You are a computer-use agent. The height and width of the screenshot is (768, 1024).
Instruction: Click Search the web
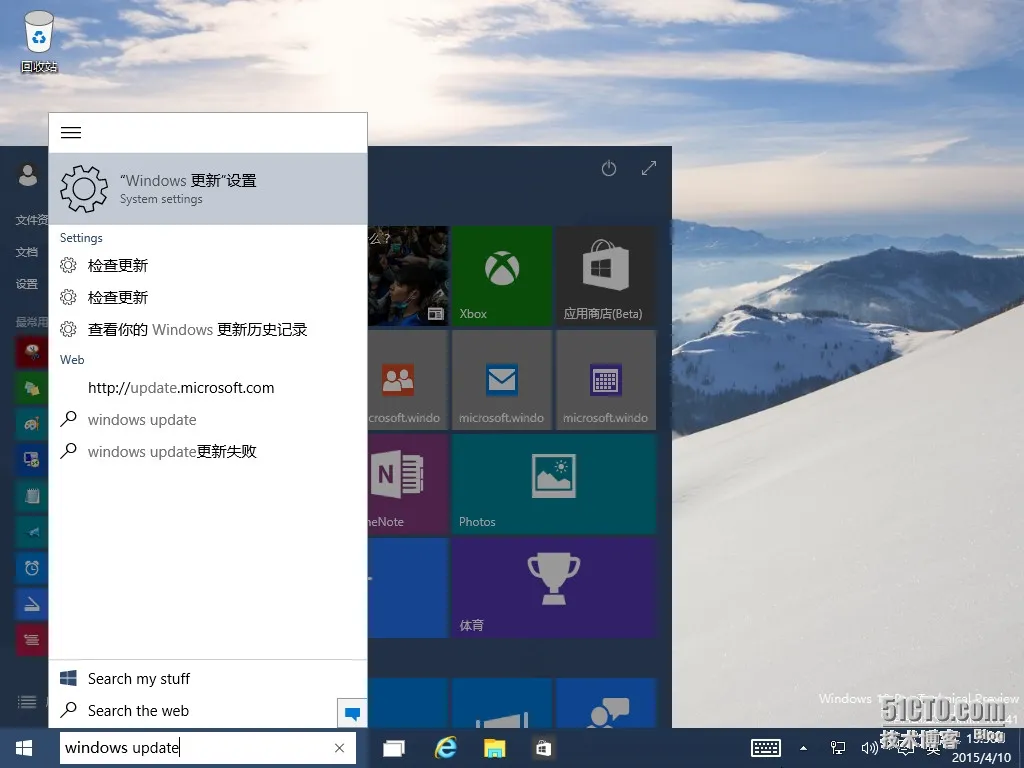(x=193, y=711)
